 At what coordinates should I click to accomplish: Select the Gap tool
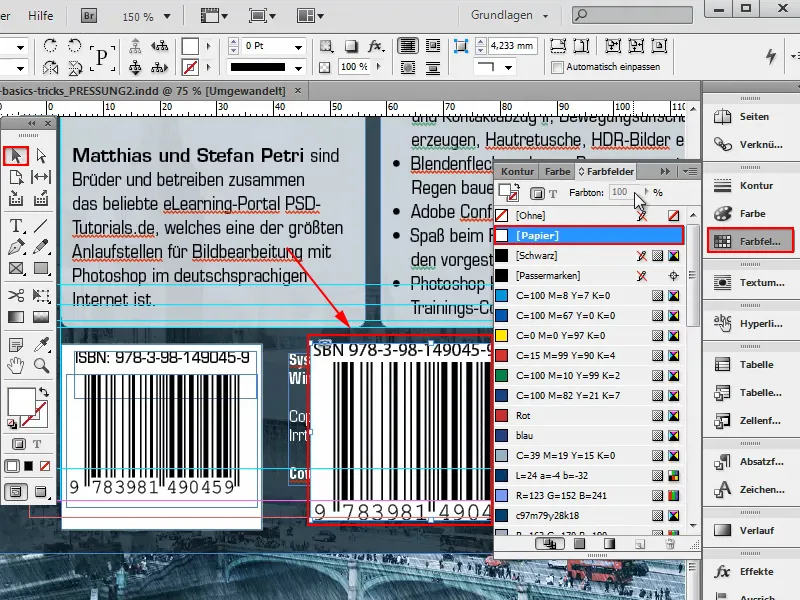pos(41,177)
